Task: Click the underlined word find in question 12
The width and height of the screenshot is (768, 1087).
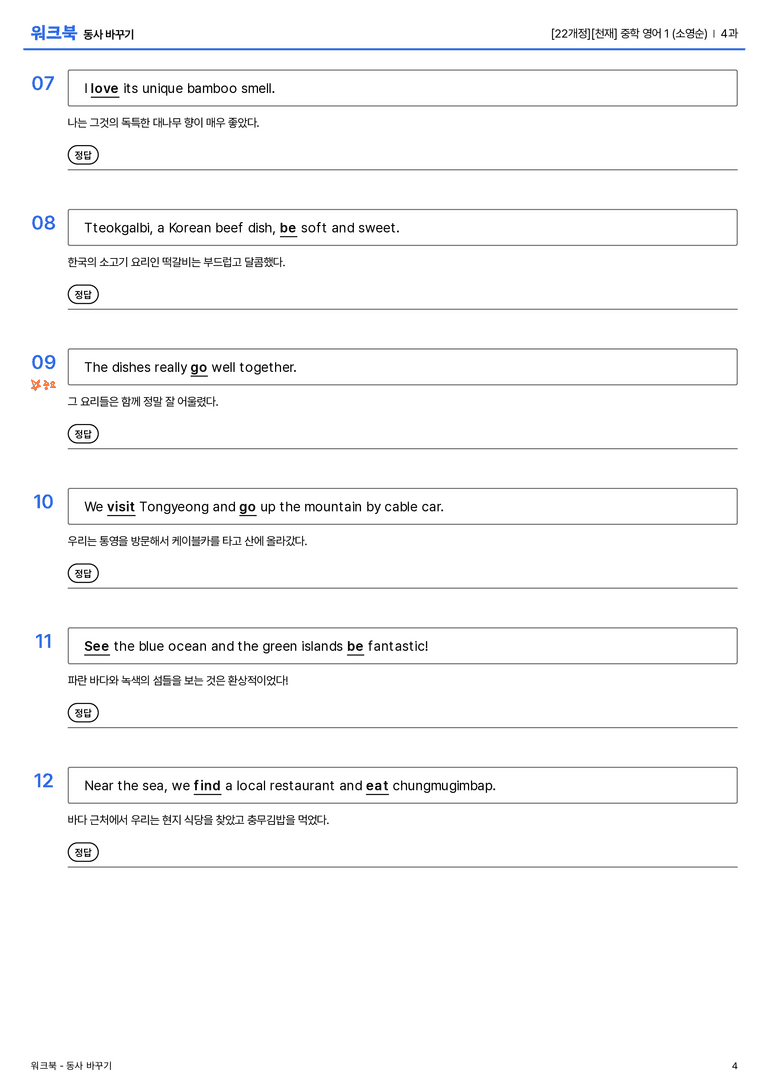Action: (x=207, y=785)
